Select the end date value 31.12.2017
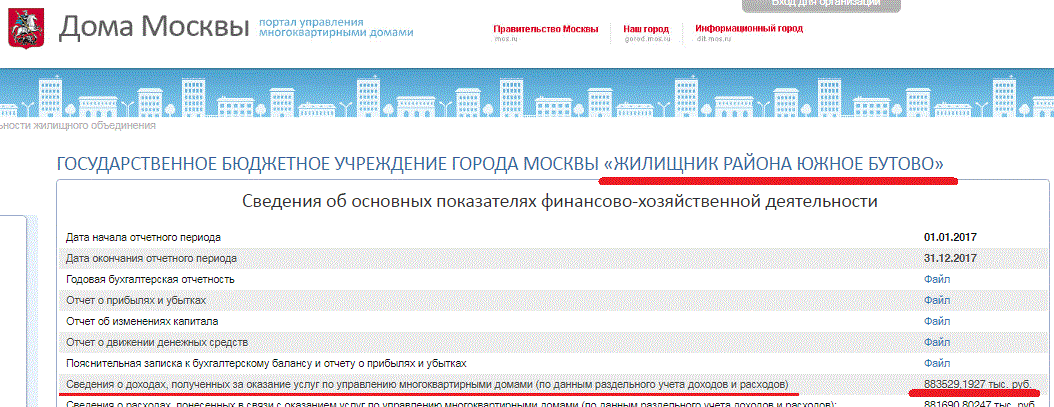 click(950, 258)
